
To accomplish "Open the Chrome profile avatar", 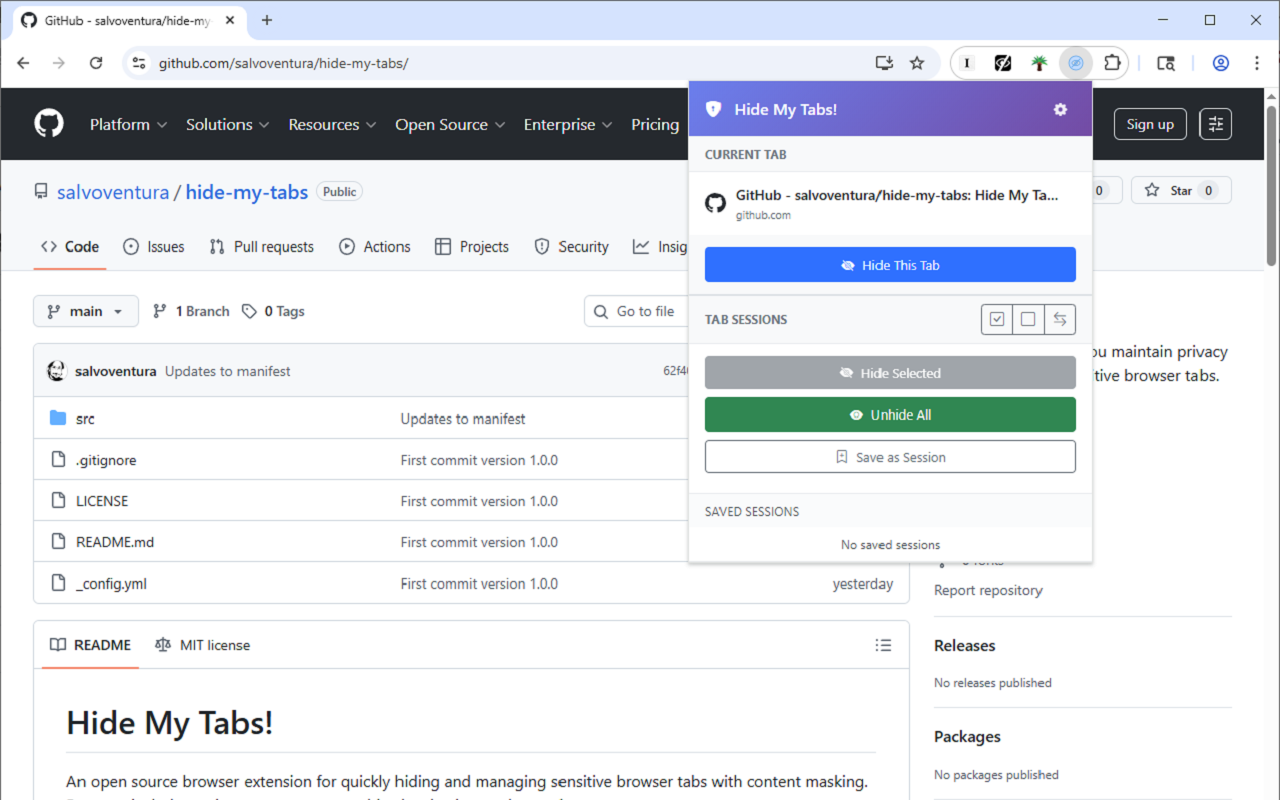I will coord(1221,63).
